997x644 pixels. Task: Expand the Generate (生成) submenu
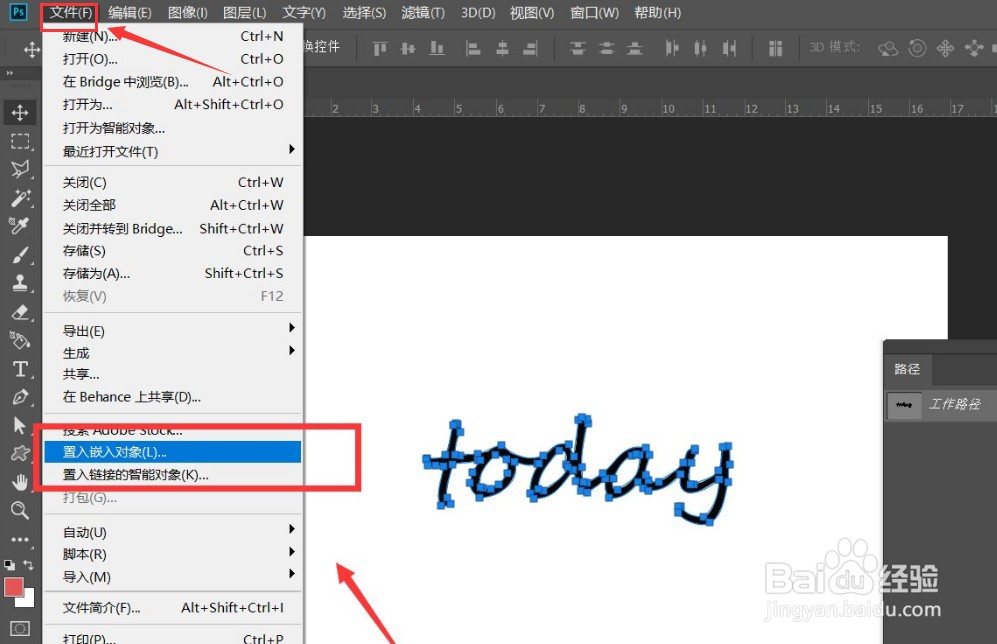tap(173, 353)
